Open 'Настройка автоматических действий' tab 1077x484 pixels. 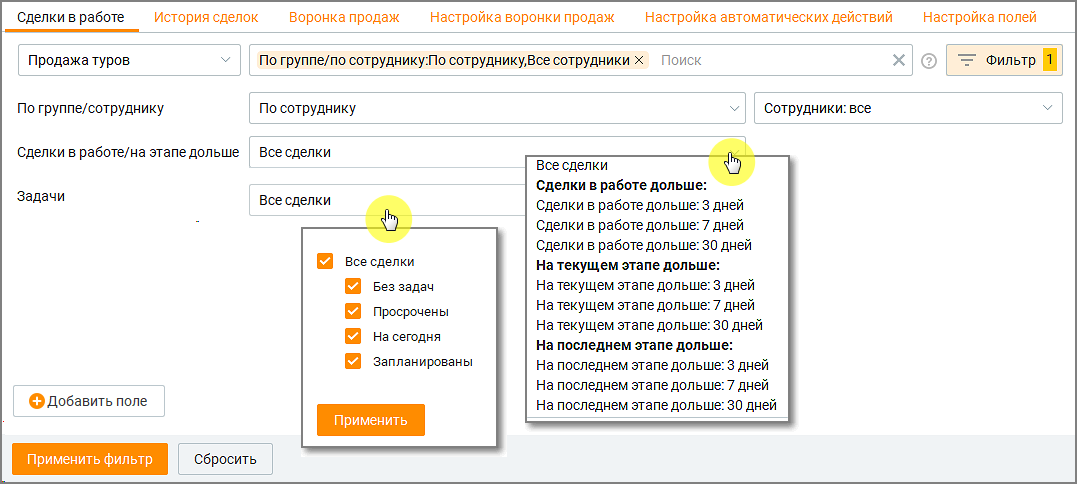769,17
